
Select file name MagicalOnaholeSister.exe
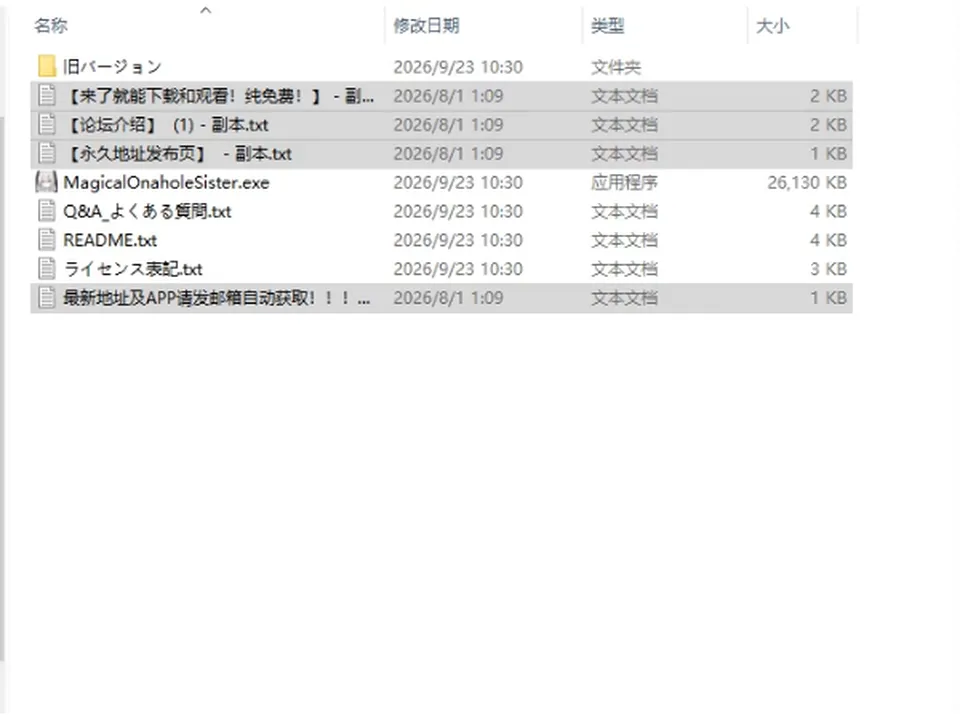[x=166, y=182]
